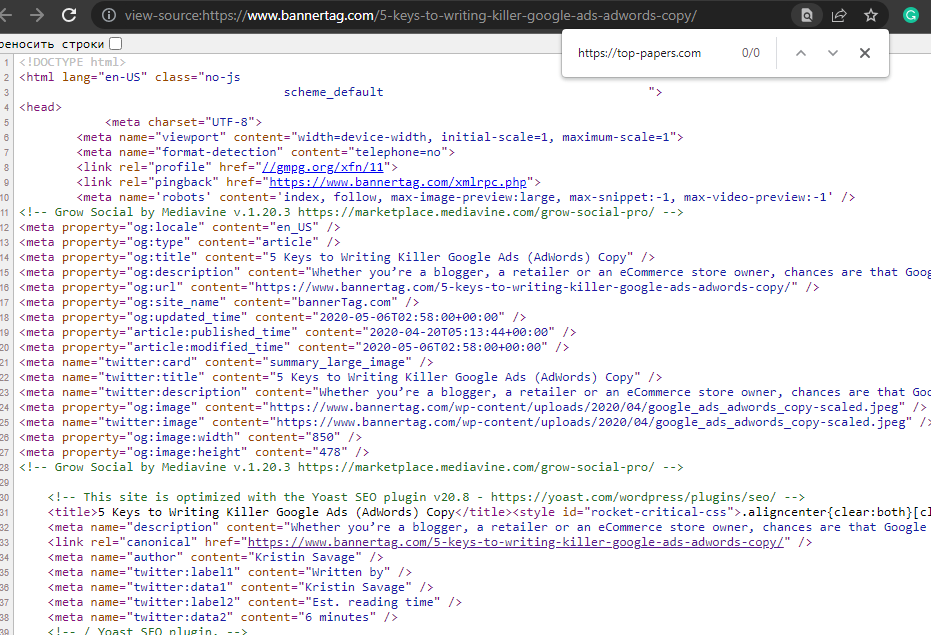Screen dimensions: 931x635
Task: Open the xmlrpc.php pingback link
Action: 397,182
